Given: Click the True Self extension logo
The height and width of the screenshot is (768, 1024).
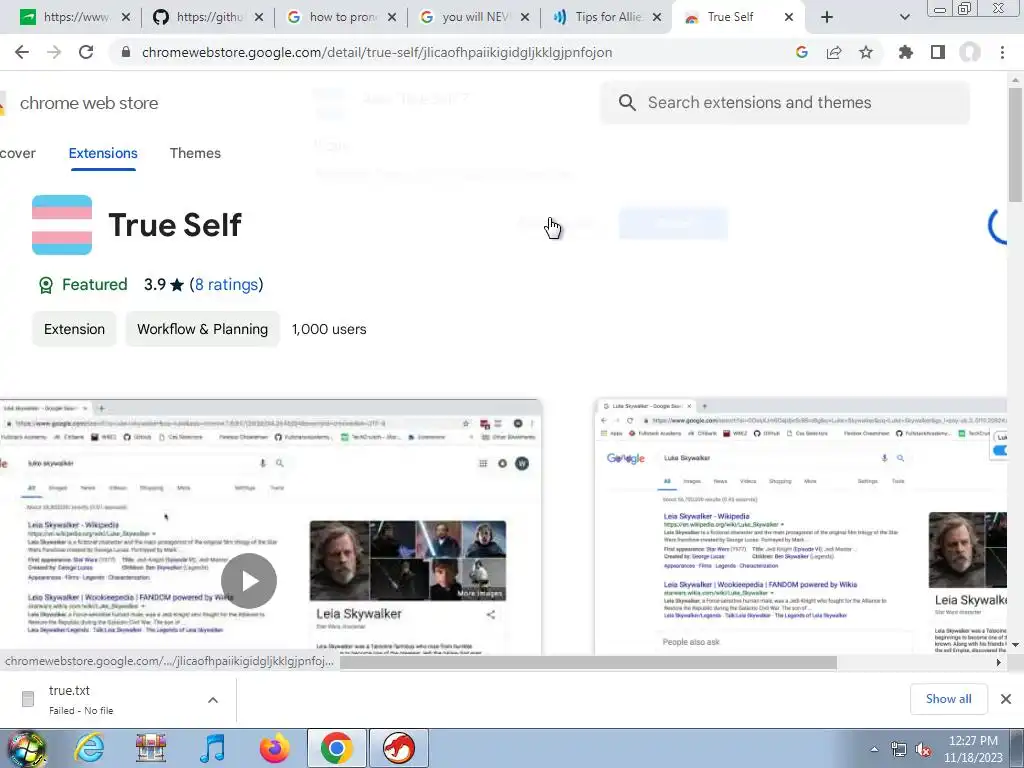Looking at the screenshot, I should pyautogui.click(x=62, y=225).
